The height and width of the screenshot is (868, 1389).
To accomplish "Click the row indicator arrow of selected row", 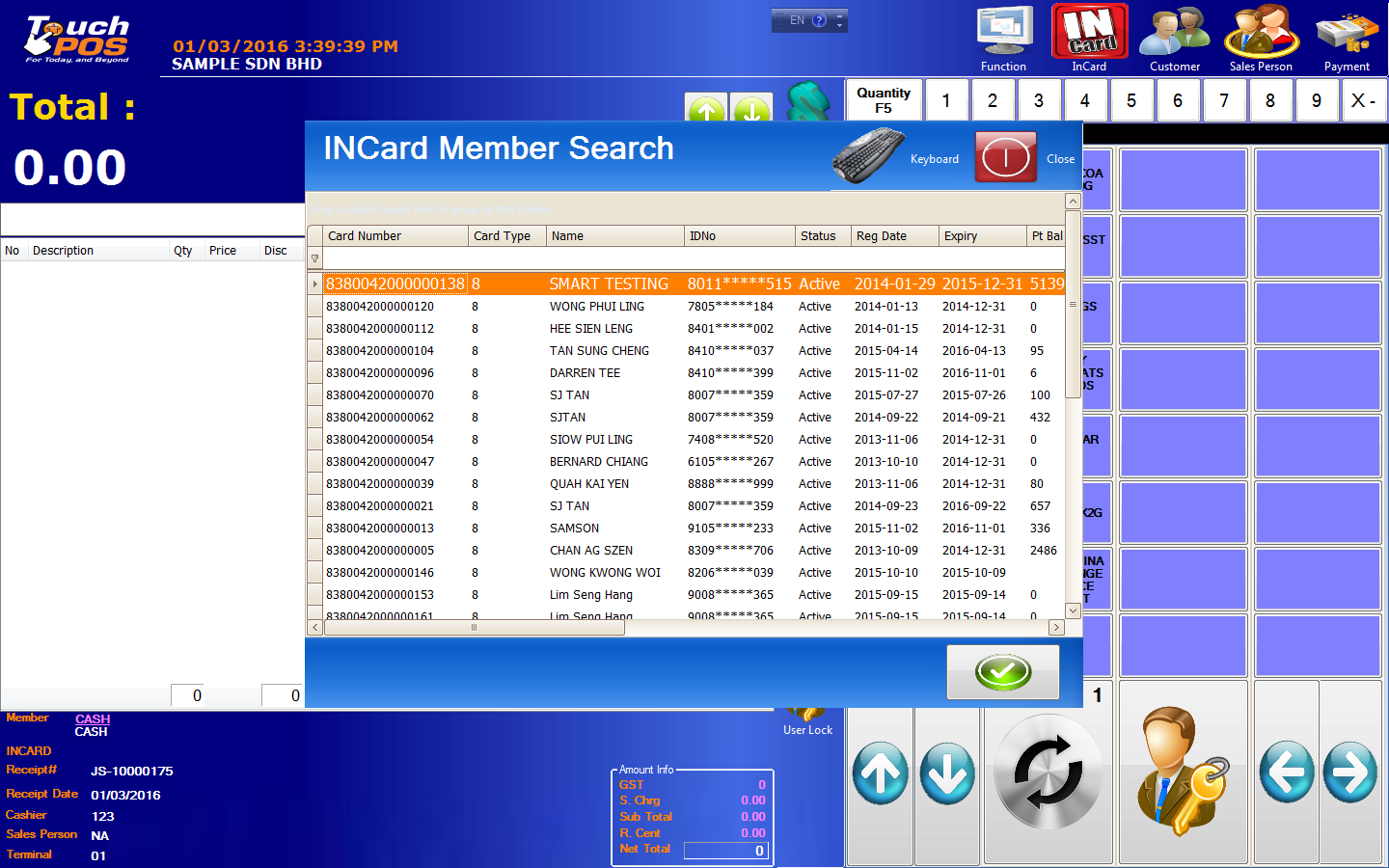I will coord(314,284).
